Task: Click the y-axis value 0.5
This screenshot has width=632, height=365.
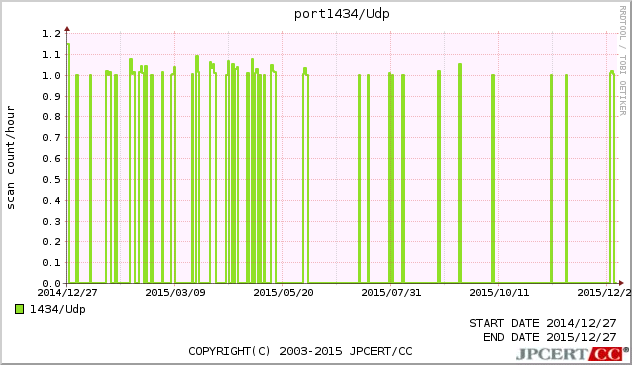Action: [x=52, y=179]
